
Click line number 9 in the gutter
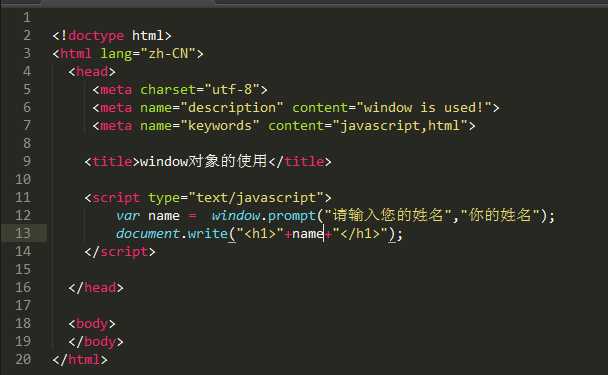27,161
